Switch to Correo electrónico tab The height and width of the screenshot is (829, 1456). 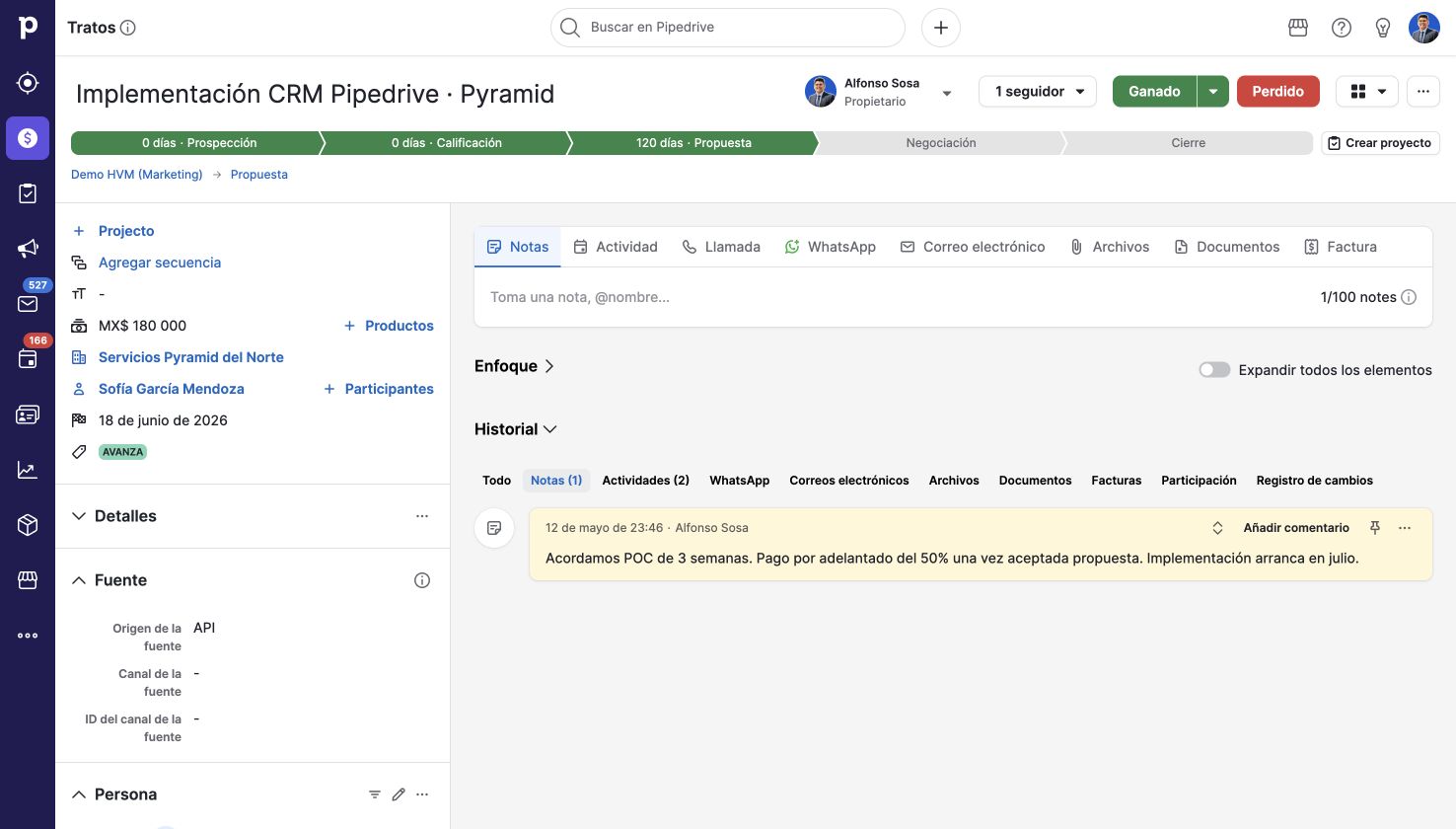click(x=973, y=247)
